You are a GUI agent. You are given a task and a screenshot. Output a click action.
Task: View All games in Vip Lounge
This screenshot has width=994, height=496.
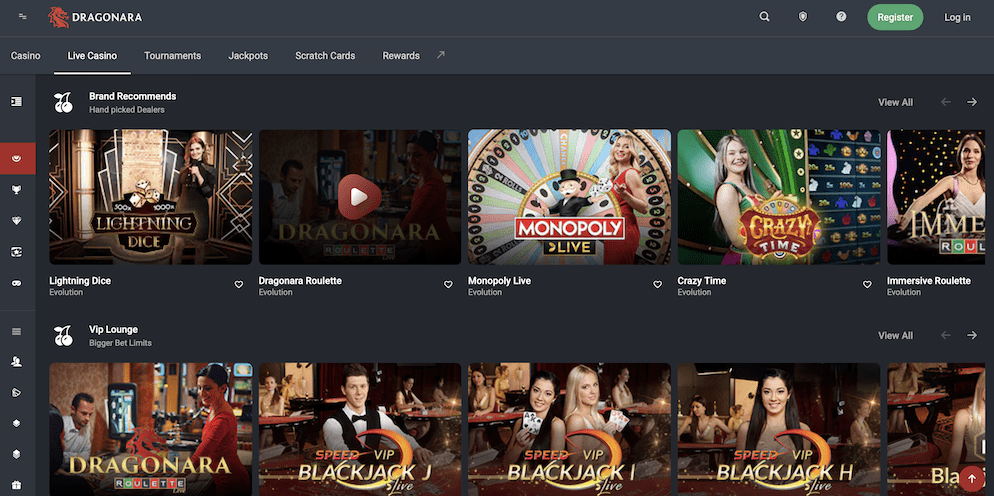tap(895, 336)
